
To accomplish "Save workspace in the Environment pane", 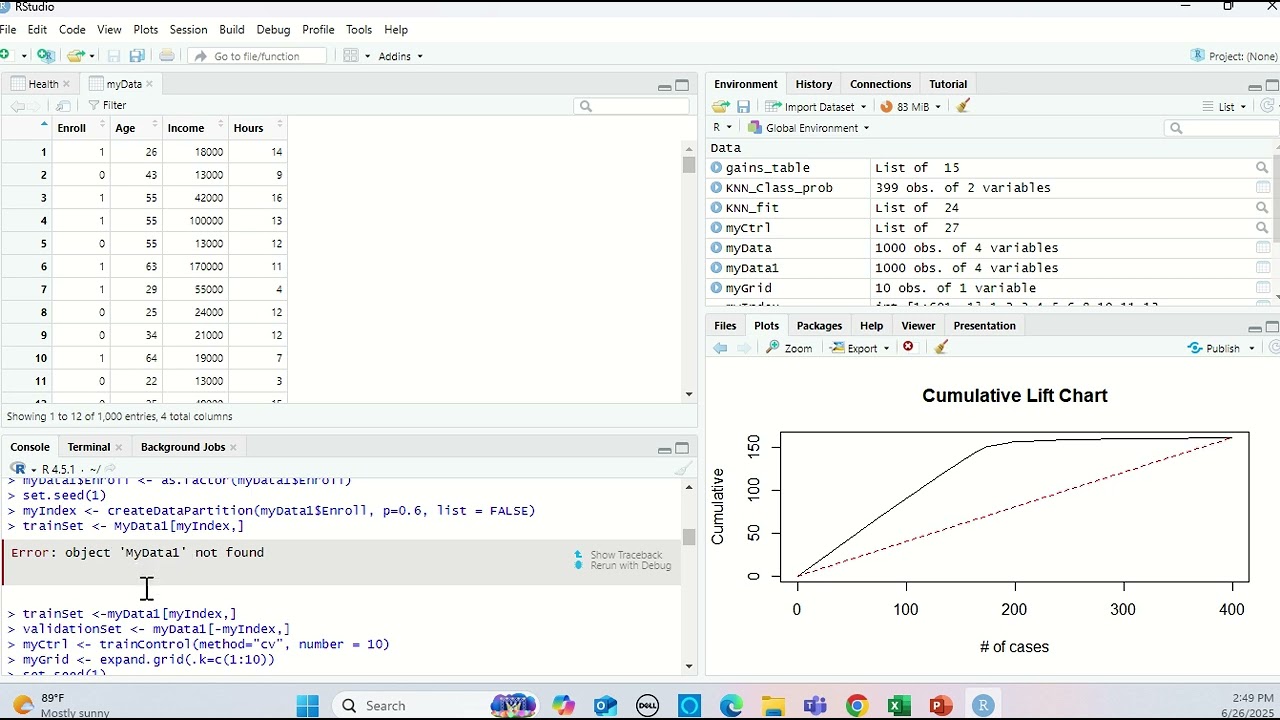I will tap(743, 106).
